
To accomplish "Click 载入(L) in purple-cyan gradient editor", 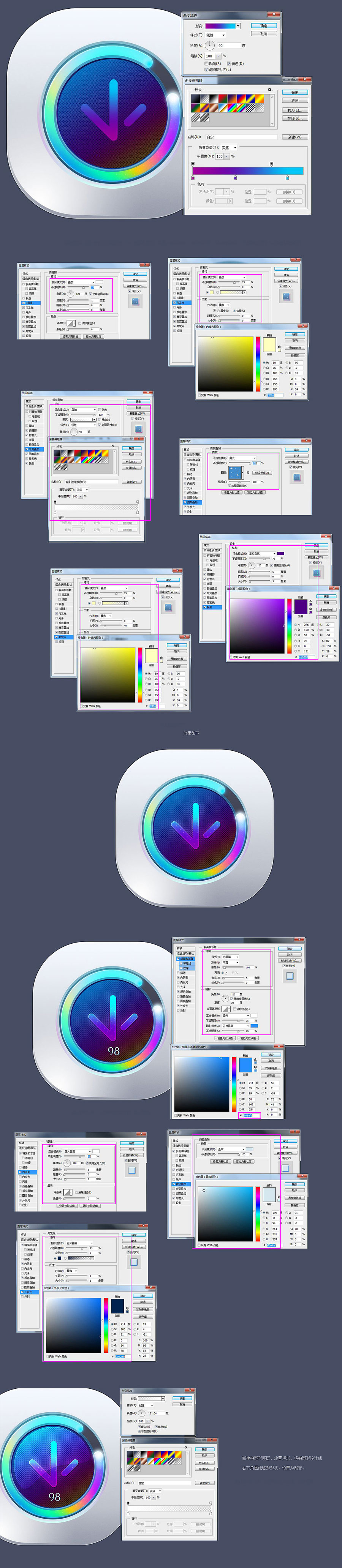I will (296, 110).
